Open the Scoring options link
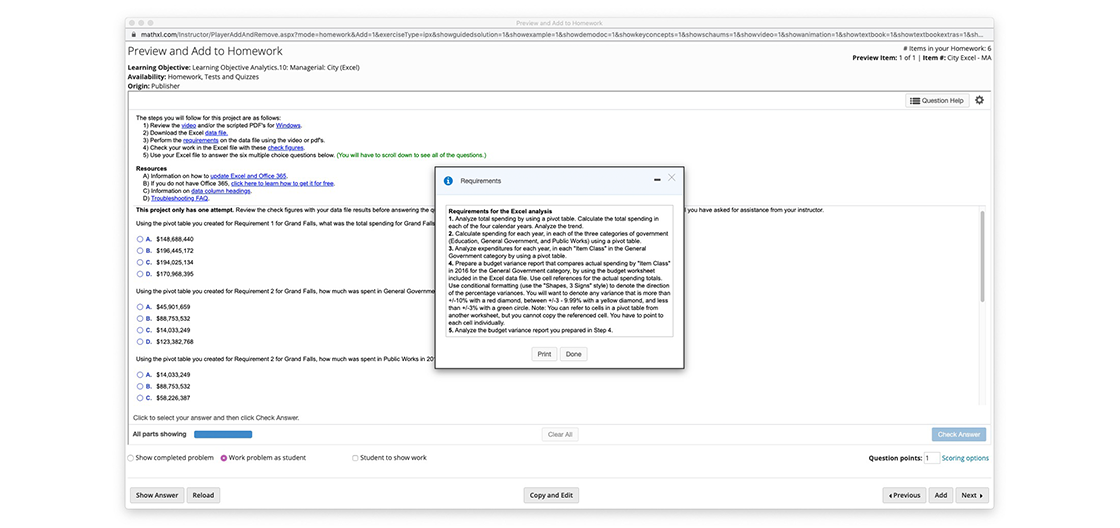Screen dimensions: 1120x528 (965, 458)
